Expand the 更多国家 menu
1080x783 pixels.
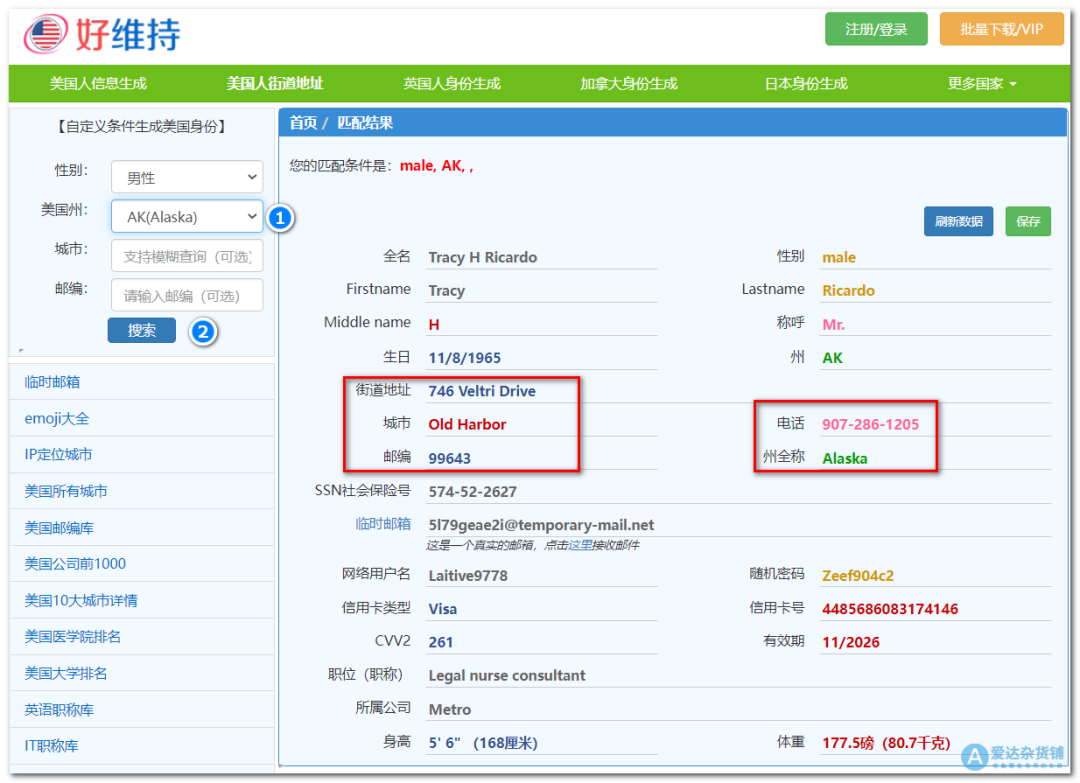982,84
